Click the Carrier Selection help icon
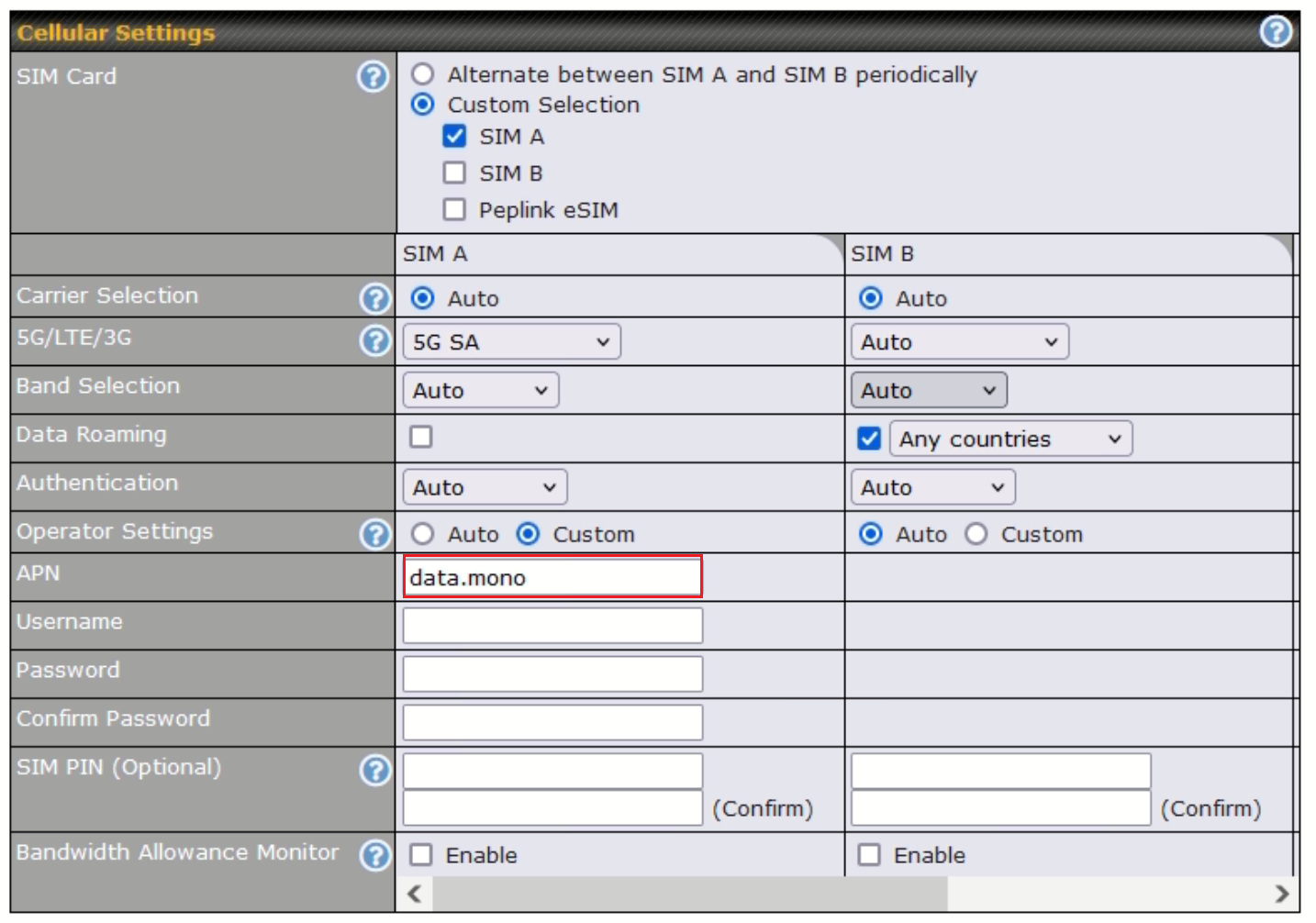1316x923 pixels. coord(374,298)
